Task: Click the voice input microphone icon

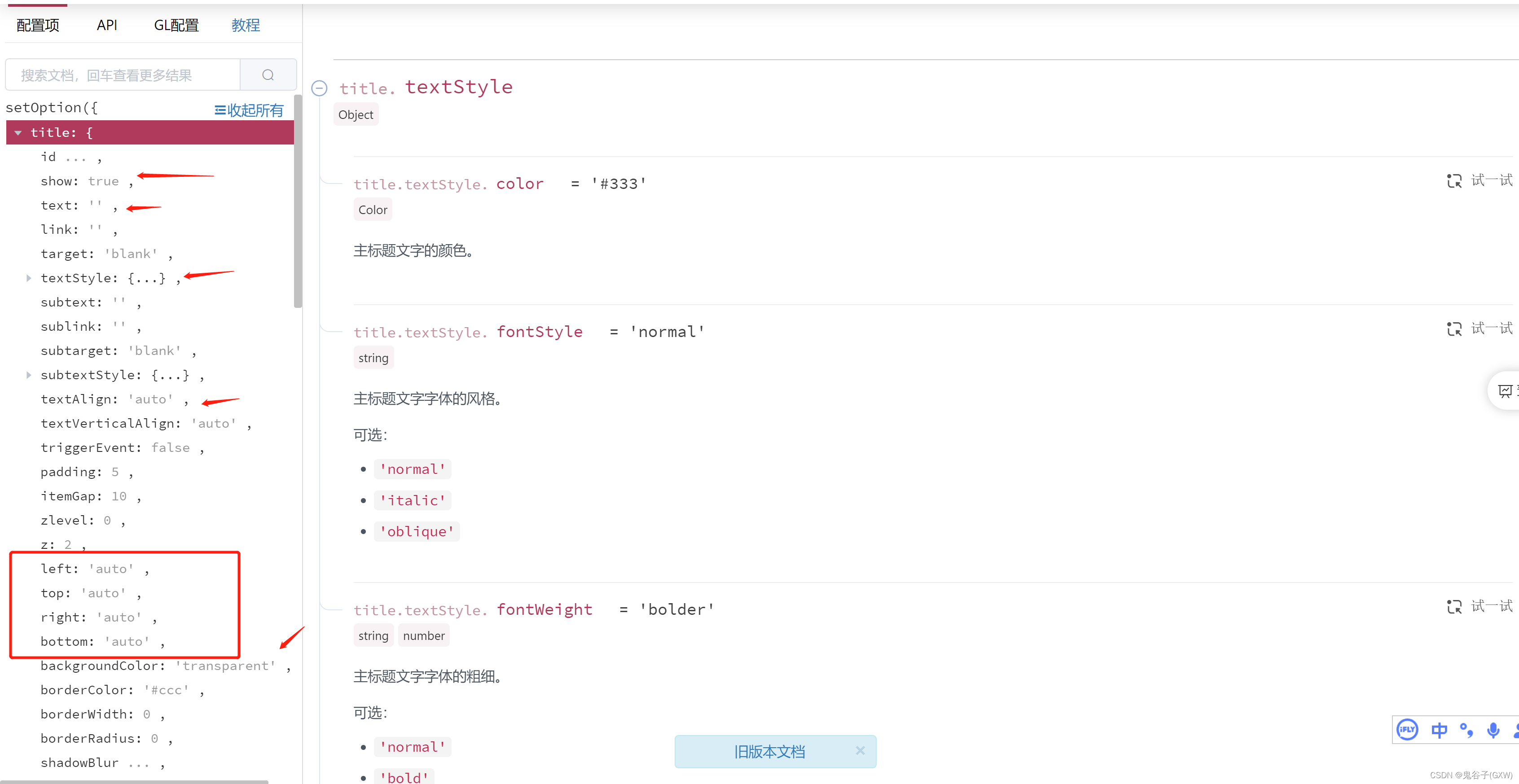Action: tap(1493, 730)
